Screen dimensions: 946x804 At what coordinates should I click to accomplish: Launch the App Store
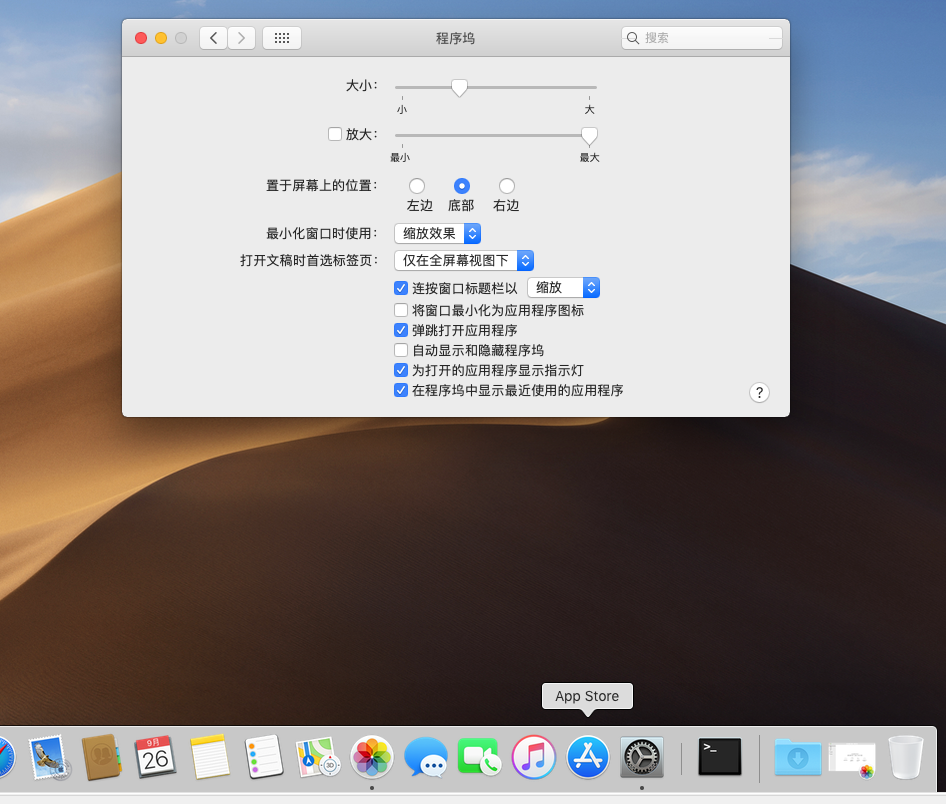(587, 757)
